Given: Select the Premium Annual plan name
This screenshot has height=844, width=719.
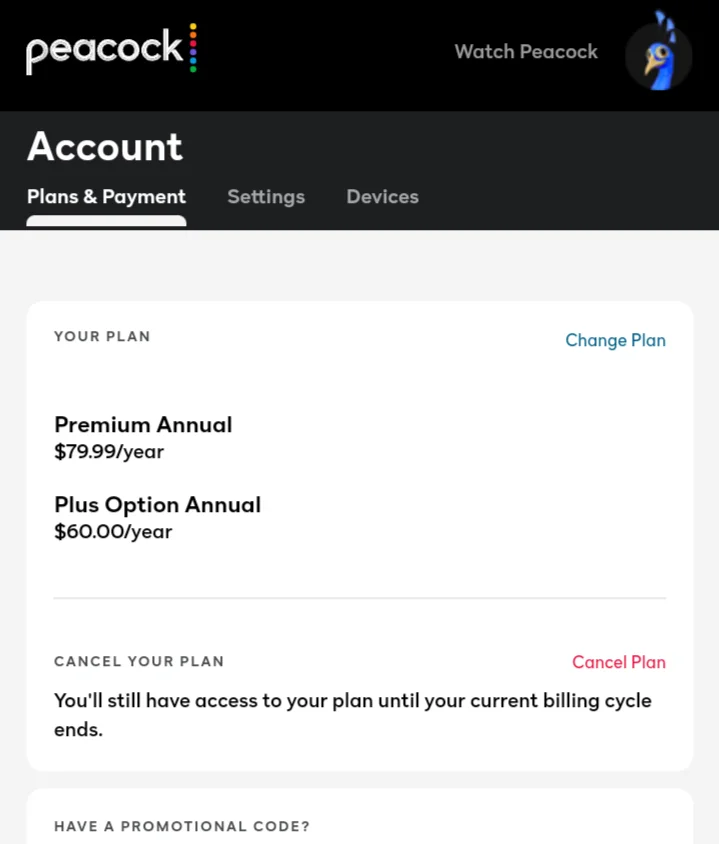Looking at the screenshot, I should [x=143, y=424].
